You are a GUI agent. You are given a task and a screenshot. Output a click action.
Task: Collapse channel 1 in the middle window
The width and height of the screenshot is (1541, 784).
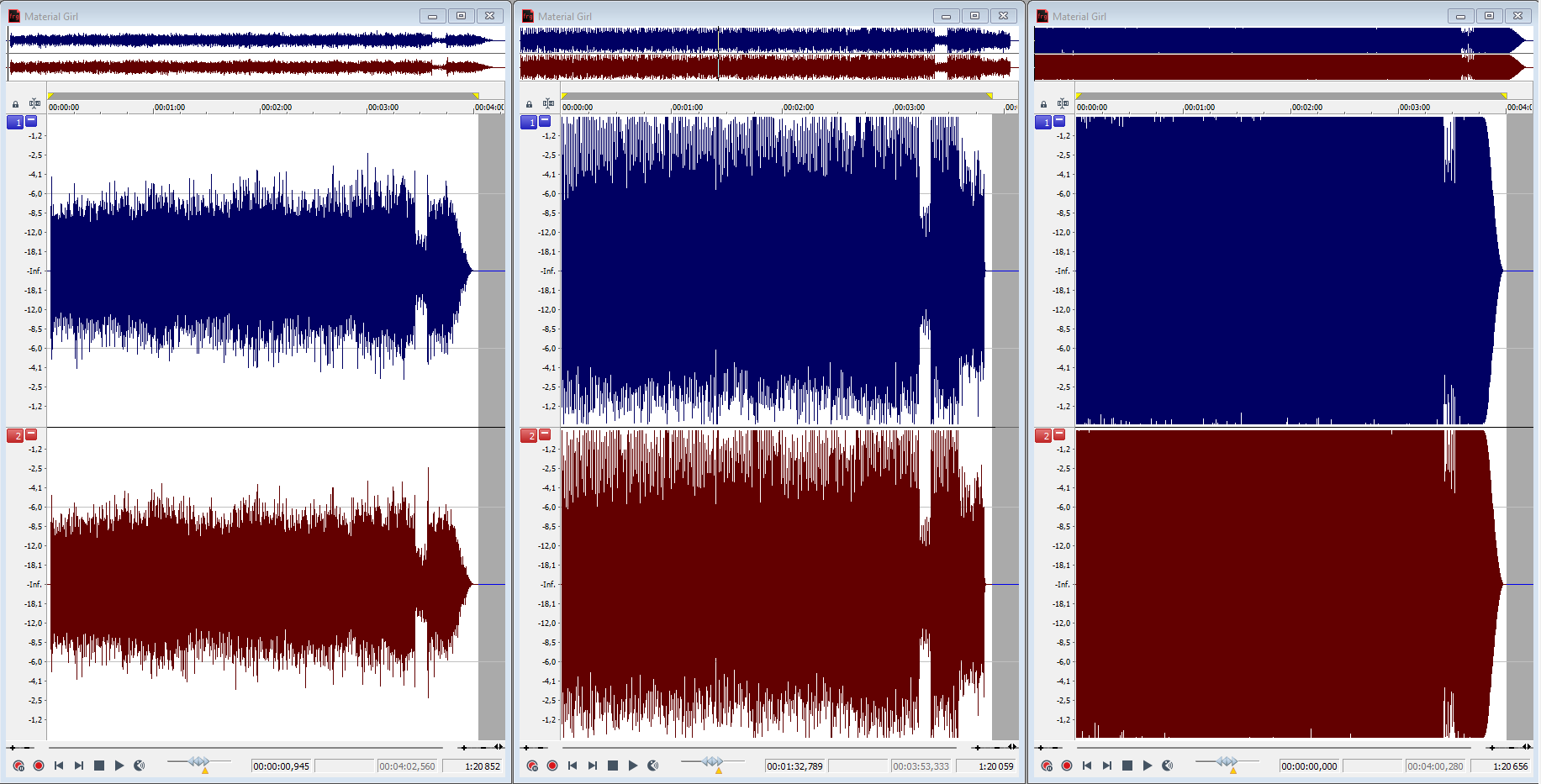[546, 121]
